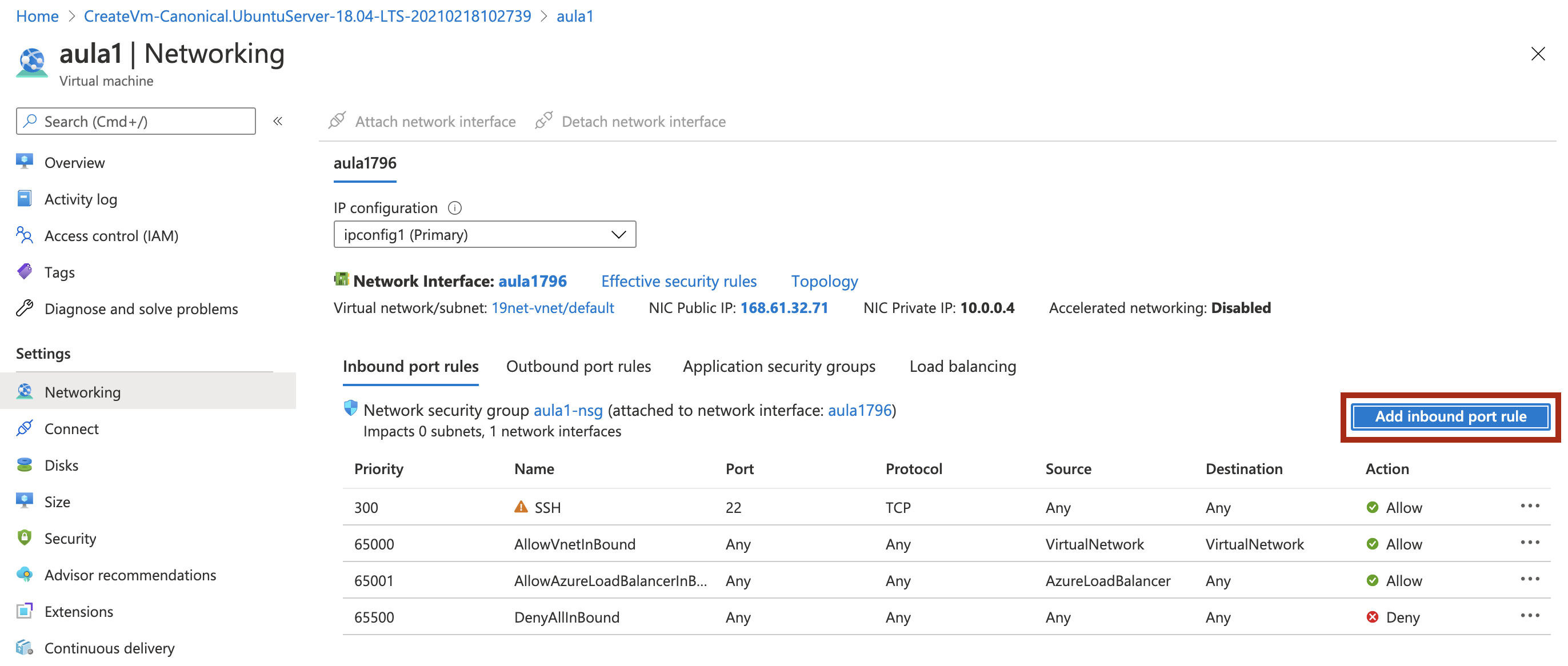This screenshot has height=666, width=1568.
Task: Open Topology link
Action: [x=824, y=281]
